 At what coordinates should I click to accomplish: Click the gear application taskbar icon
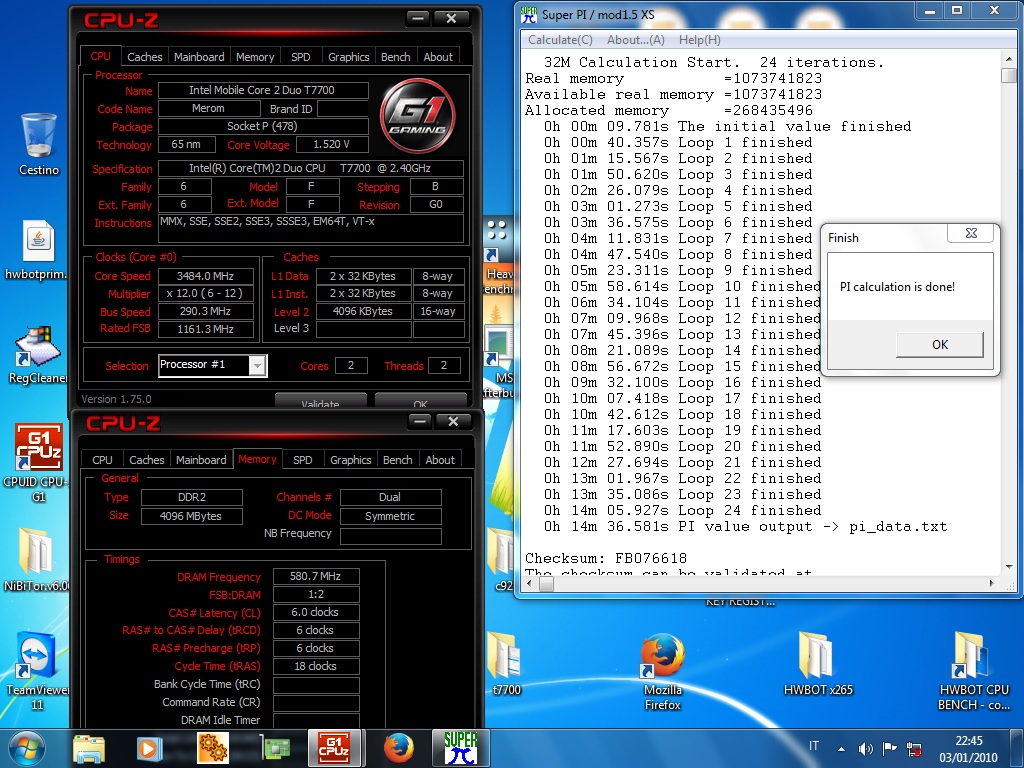[x=212, y=748]
